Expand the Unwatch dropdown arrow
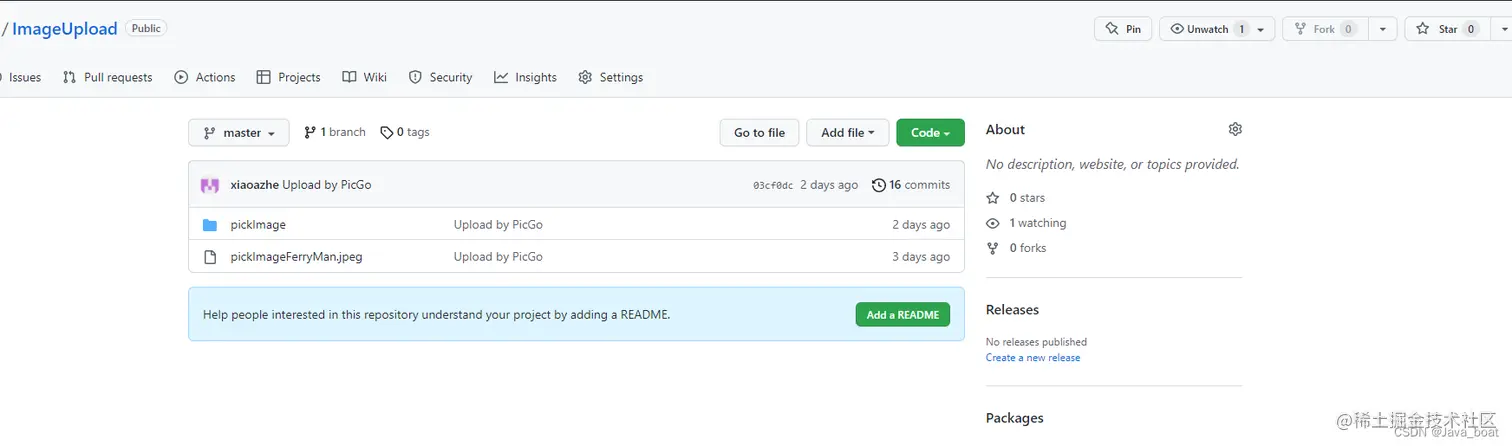 point(1261,30)
